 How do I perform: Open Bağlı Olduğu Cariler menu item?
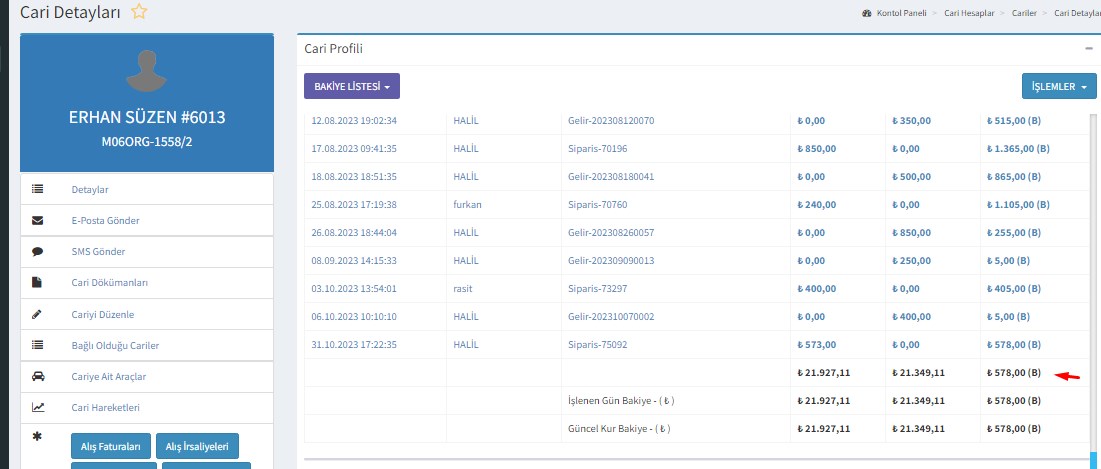pos(115,345)
